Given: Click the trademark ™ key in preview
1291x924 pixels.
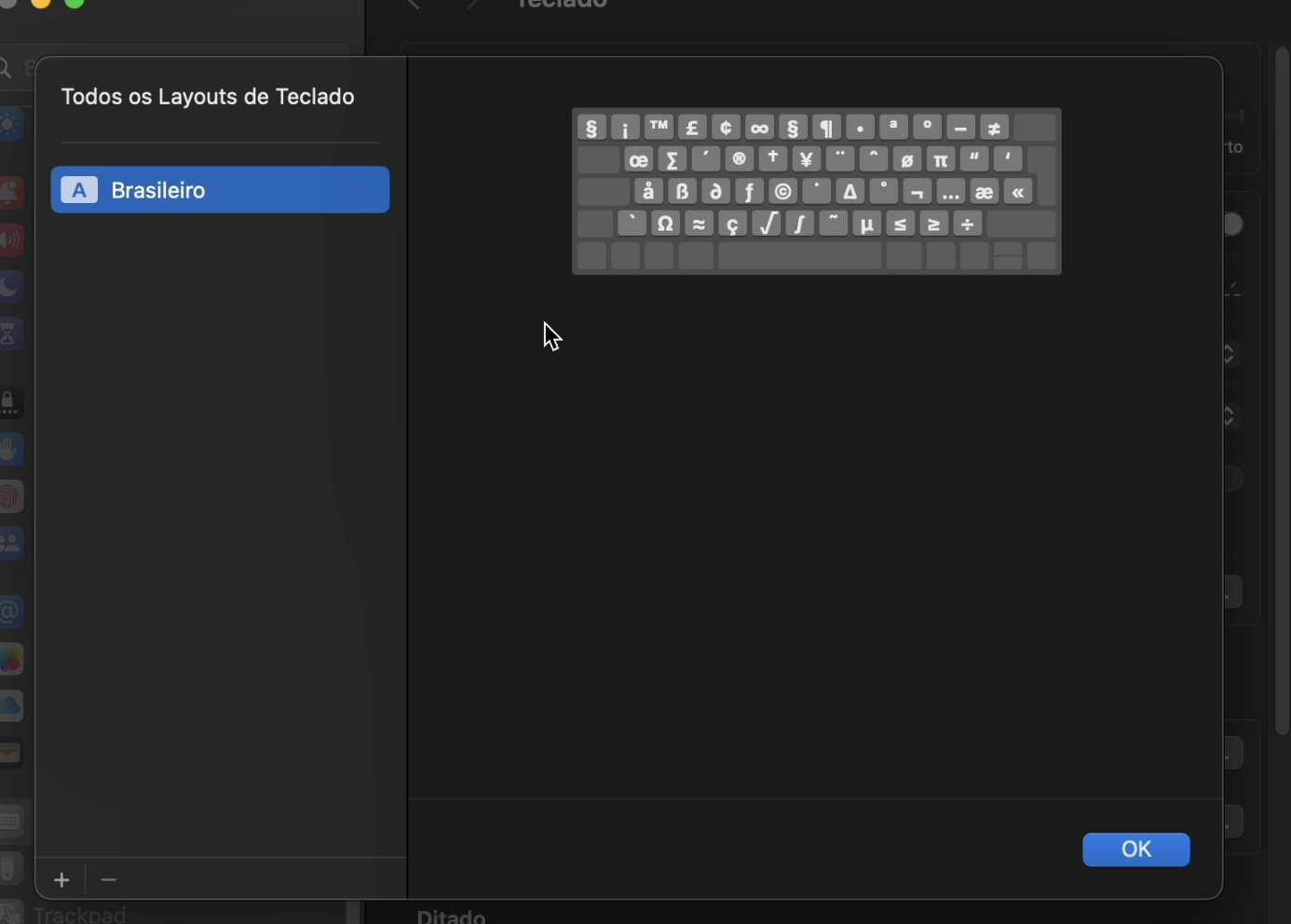Looking at the screenshot, I should click(x=659, y=128).
